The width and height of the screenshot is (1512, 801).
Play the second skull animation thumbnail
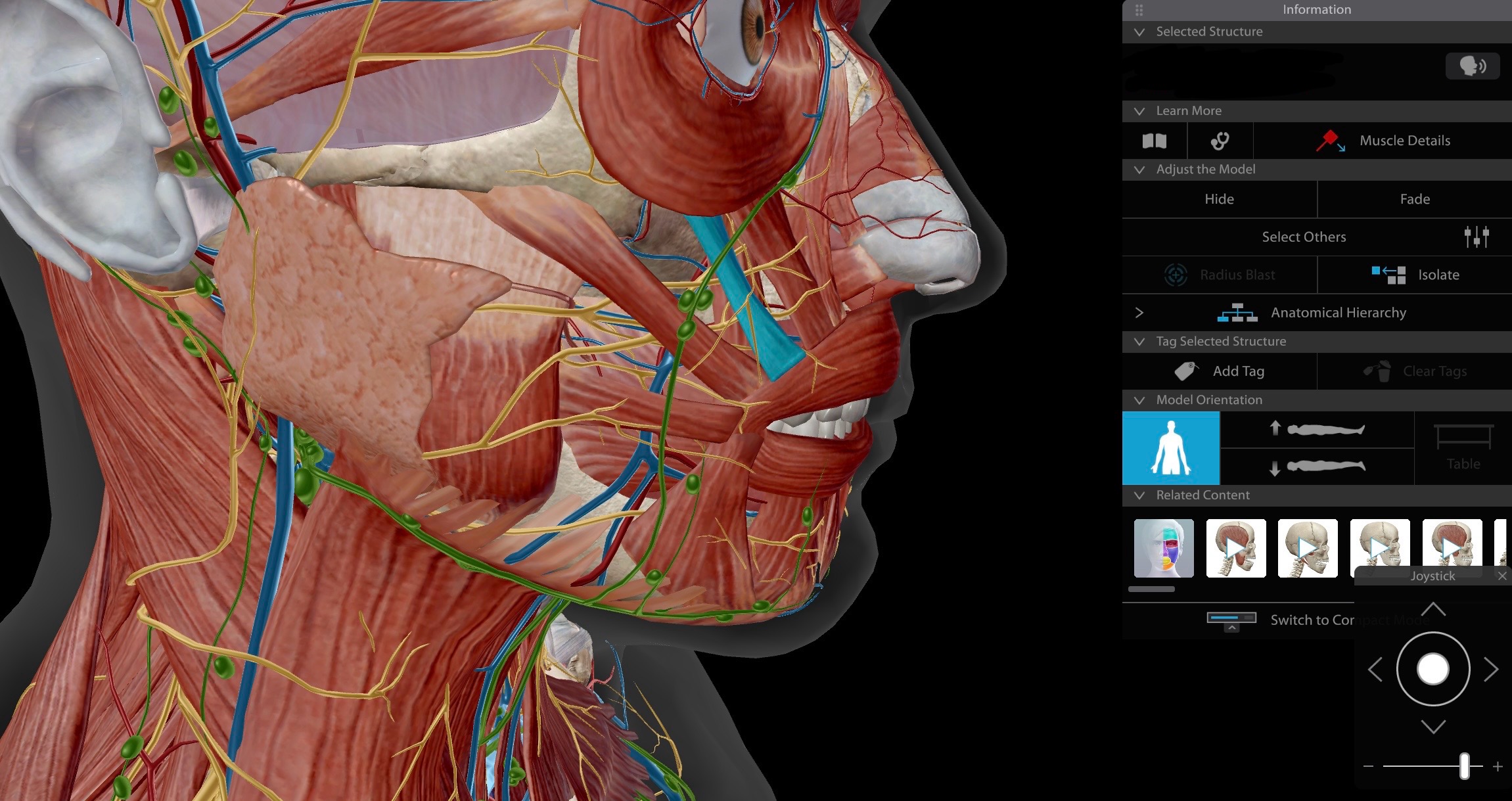[x=1308, y=548]
